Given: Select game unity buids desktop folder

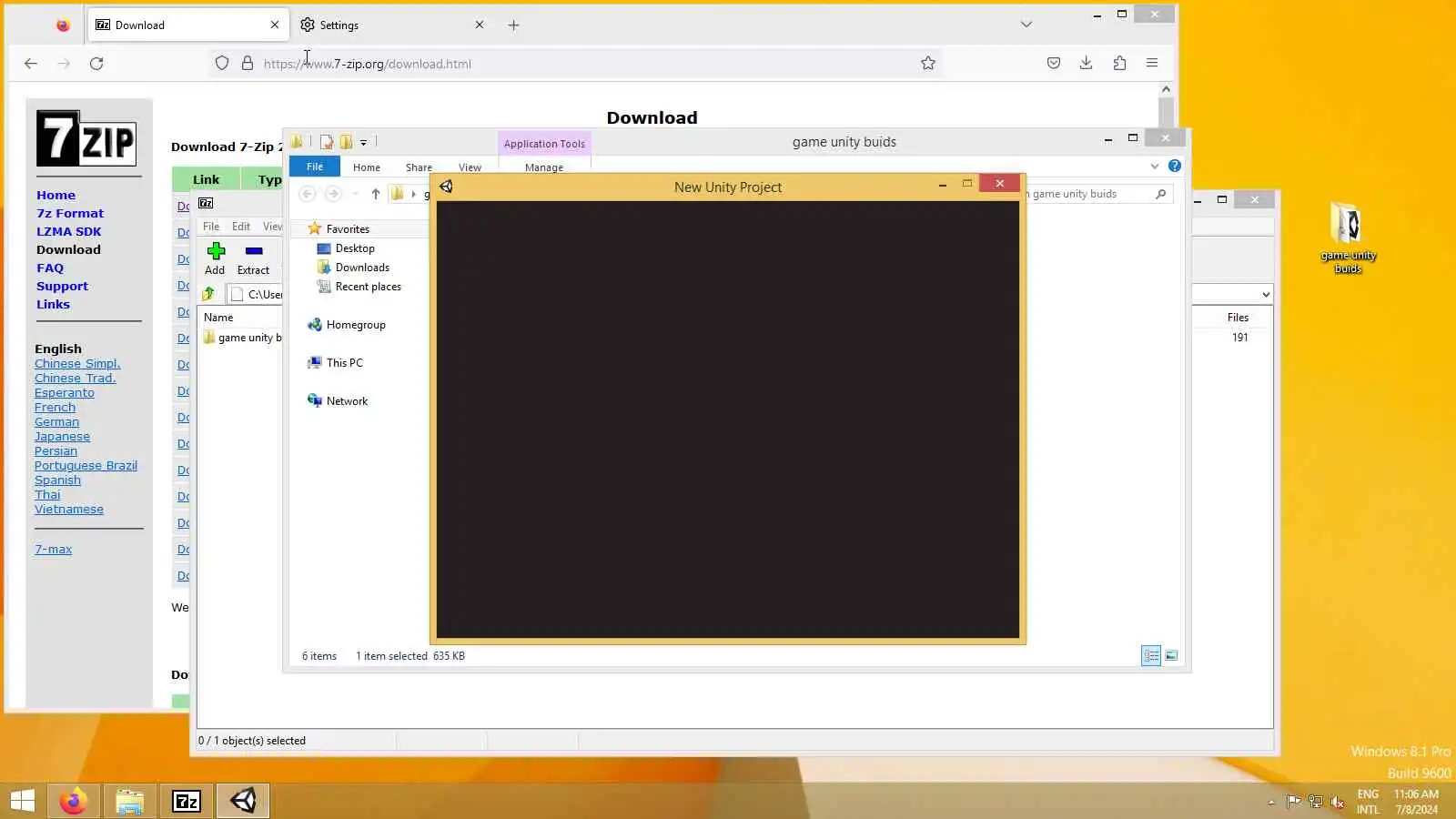Looking at the screenshot, I should click(x=1348, y=238).
